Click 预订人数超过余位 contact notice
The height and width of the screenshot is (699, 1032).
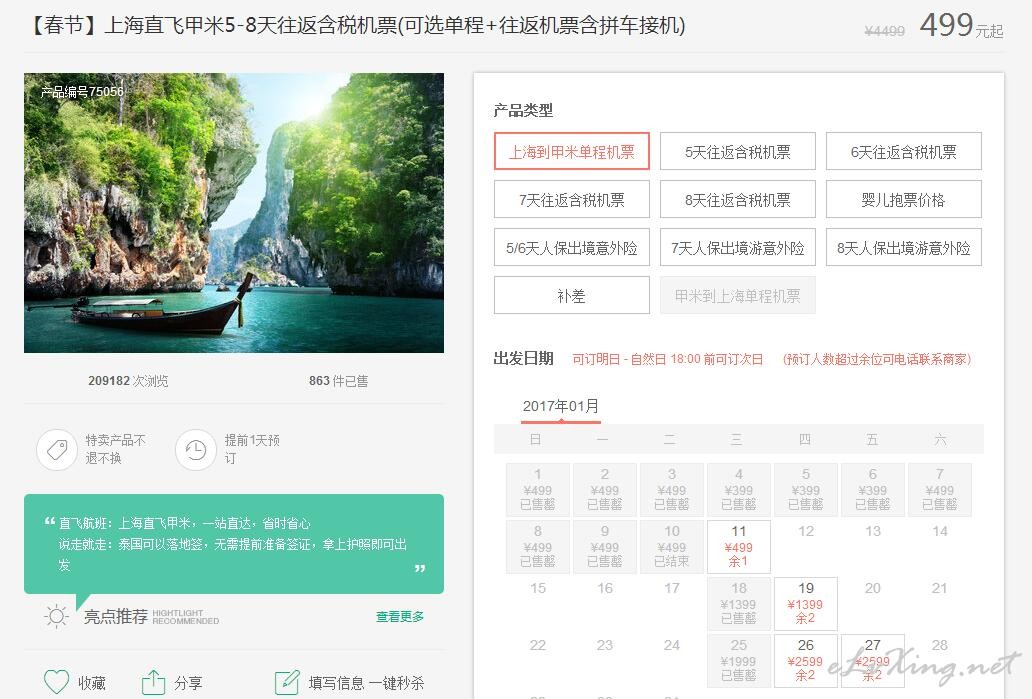(x=877, y=359)
